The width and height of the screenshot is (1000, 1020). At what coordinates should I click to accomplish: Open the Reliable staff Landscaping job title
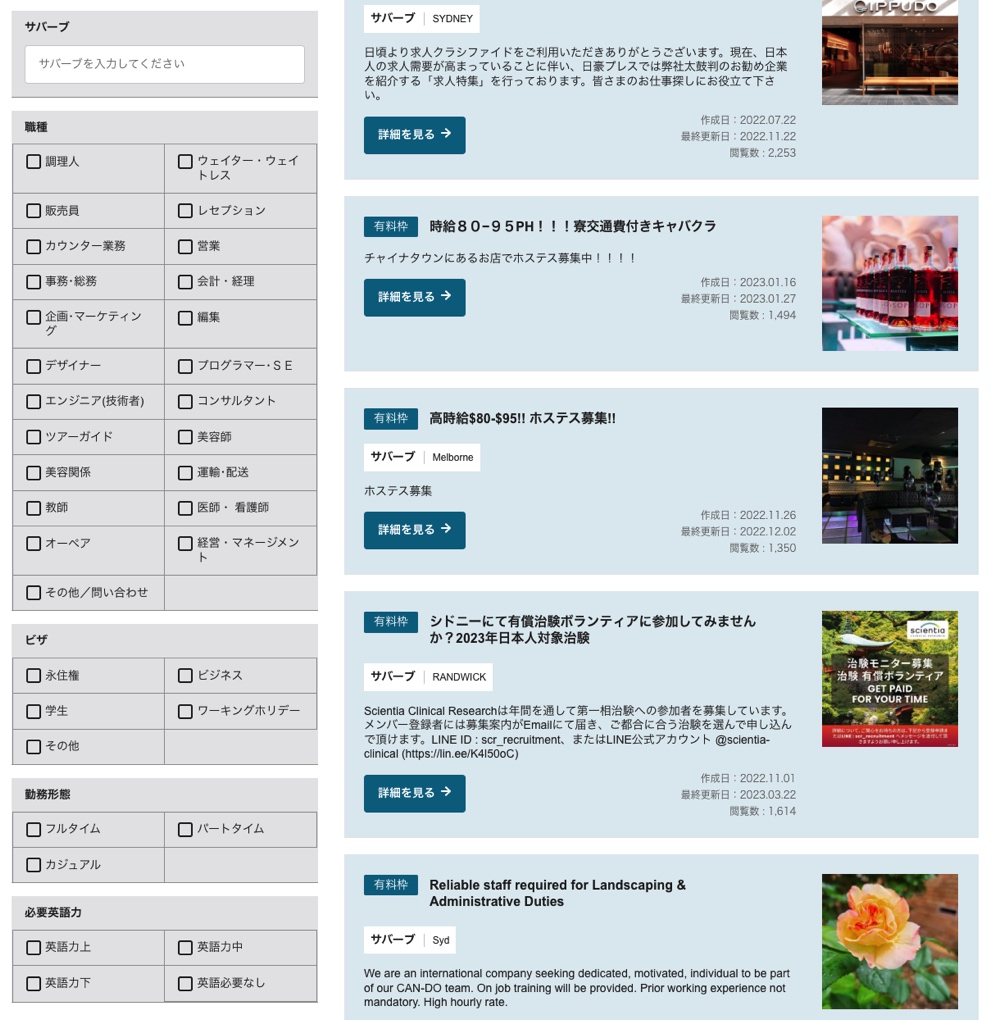pos(557,893)
